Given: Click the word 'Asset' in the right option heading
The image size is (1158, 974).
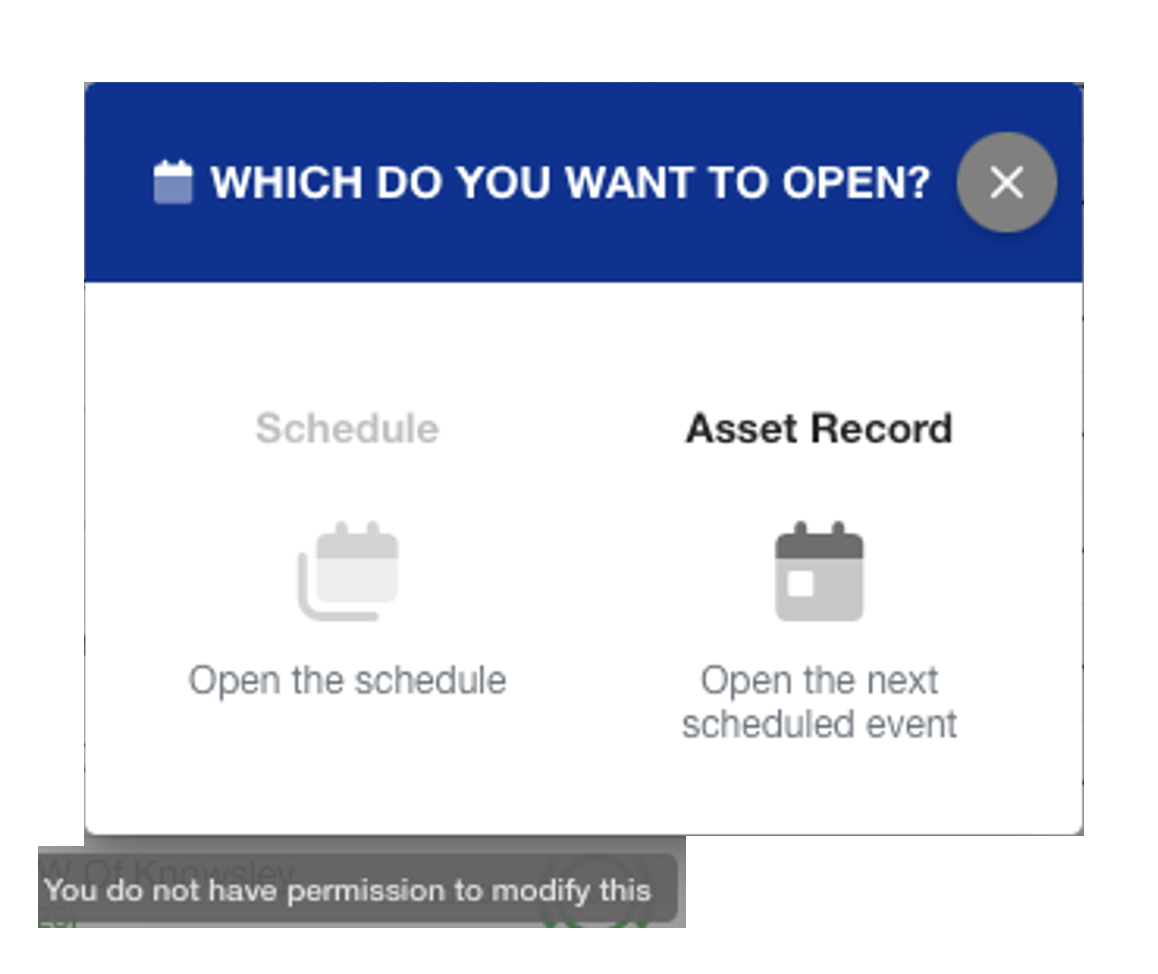Looking at the screenshot, I should [743, 429].
